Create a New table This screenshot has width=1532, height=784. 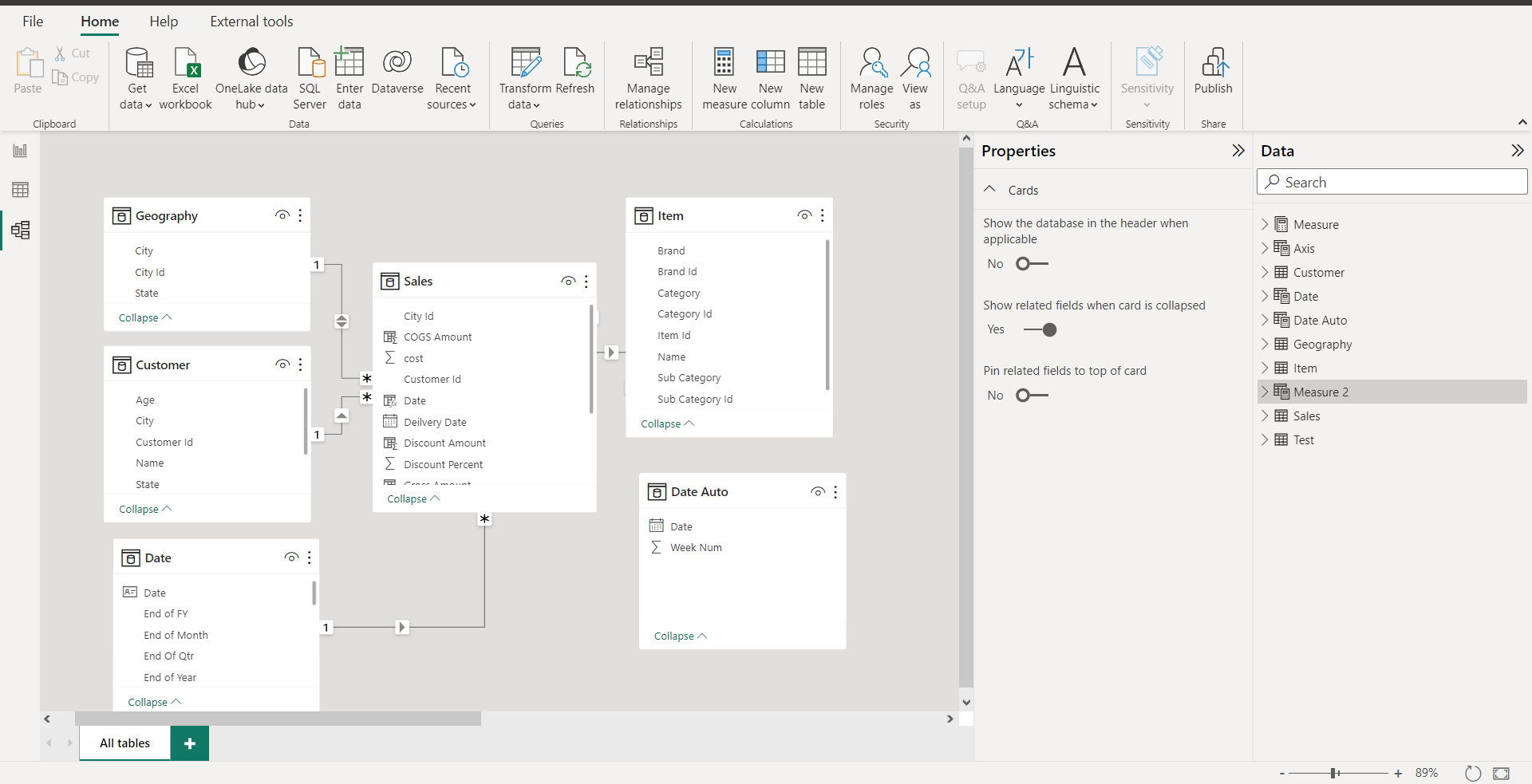tap(811, 78)
